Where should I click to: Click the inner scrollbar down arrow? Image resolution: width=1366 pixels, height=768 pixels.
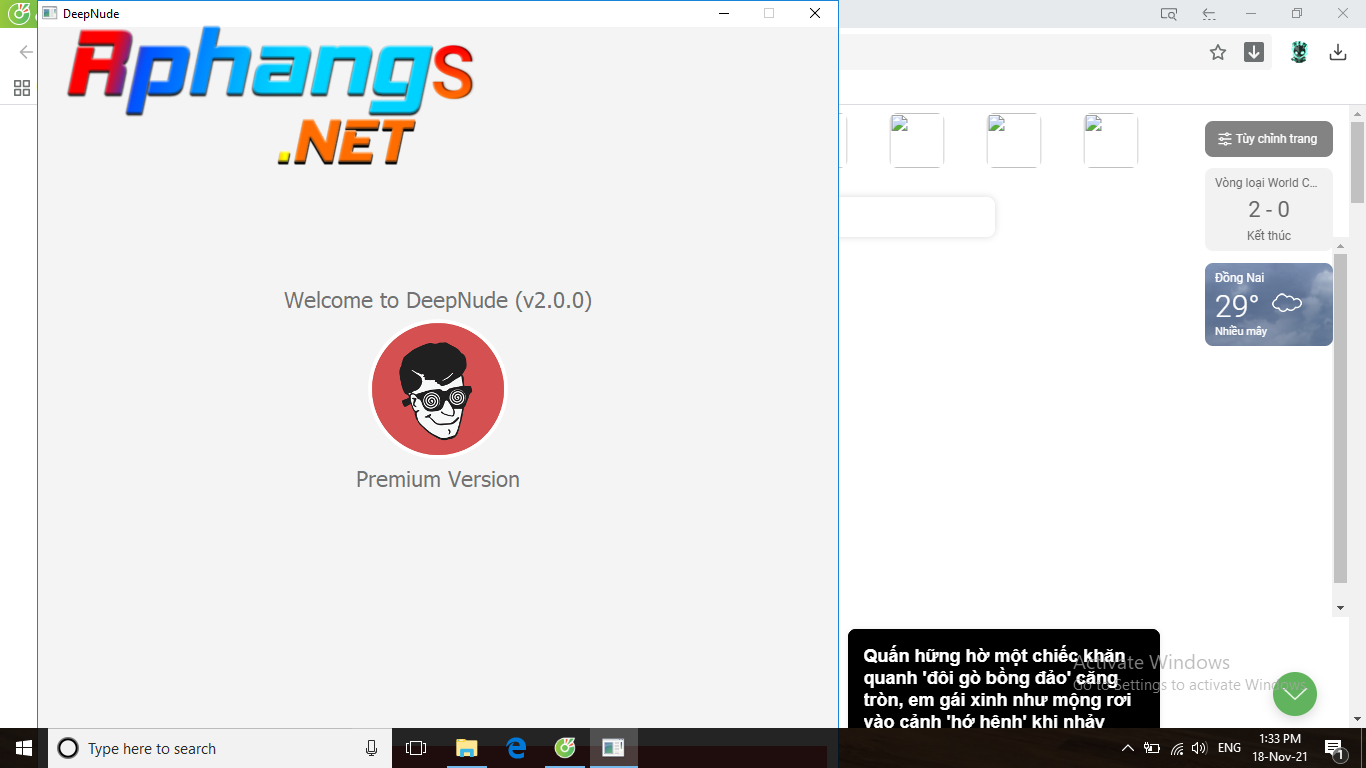click(x=1340, y=608)
